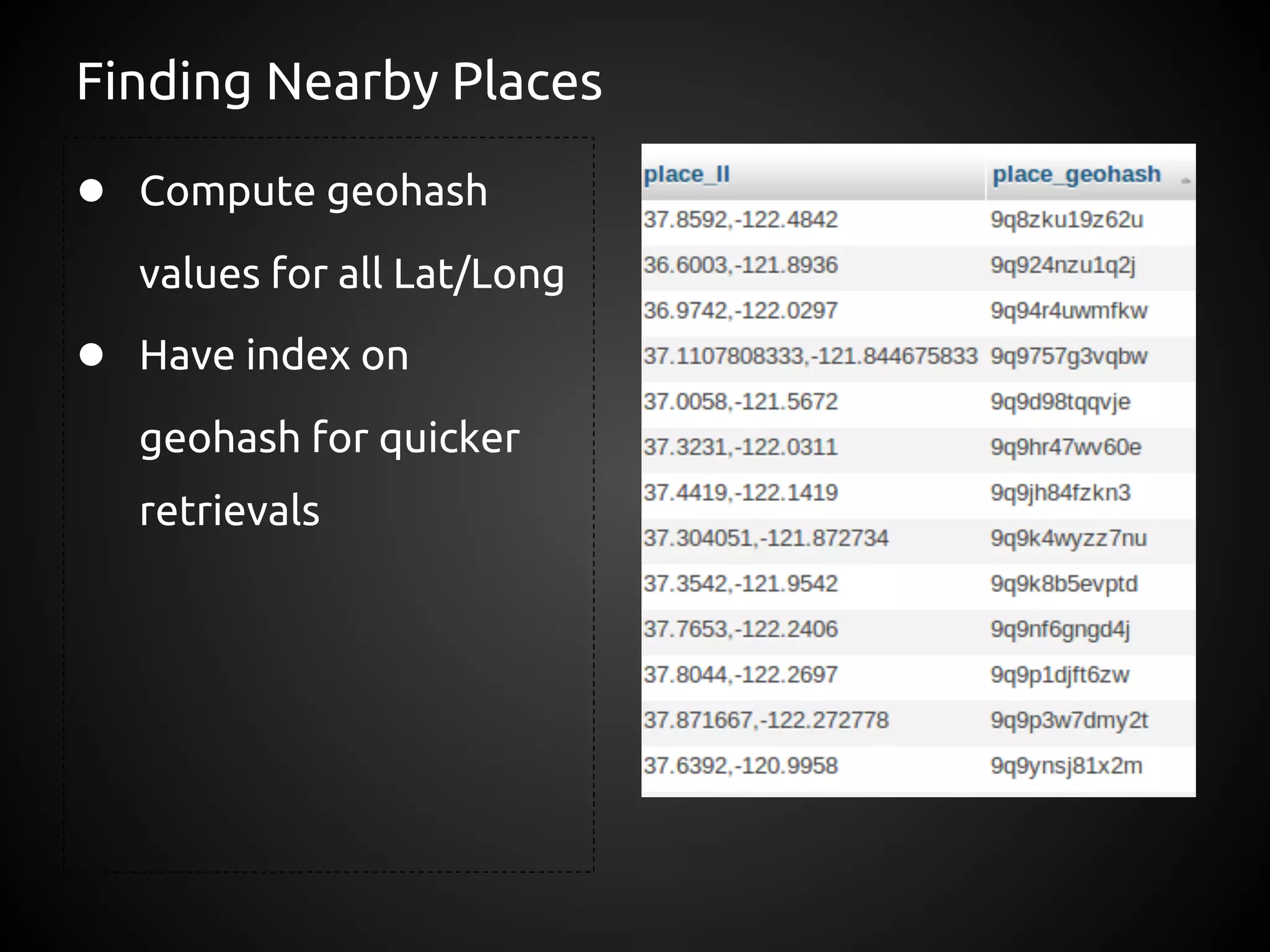Select the geohash 9q9ynsj81x2m
1270x952 pixels.
pos(1066,766)
